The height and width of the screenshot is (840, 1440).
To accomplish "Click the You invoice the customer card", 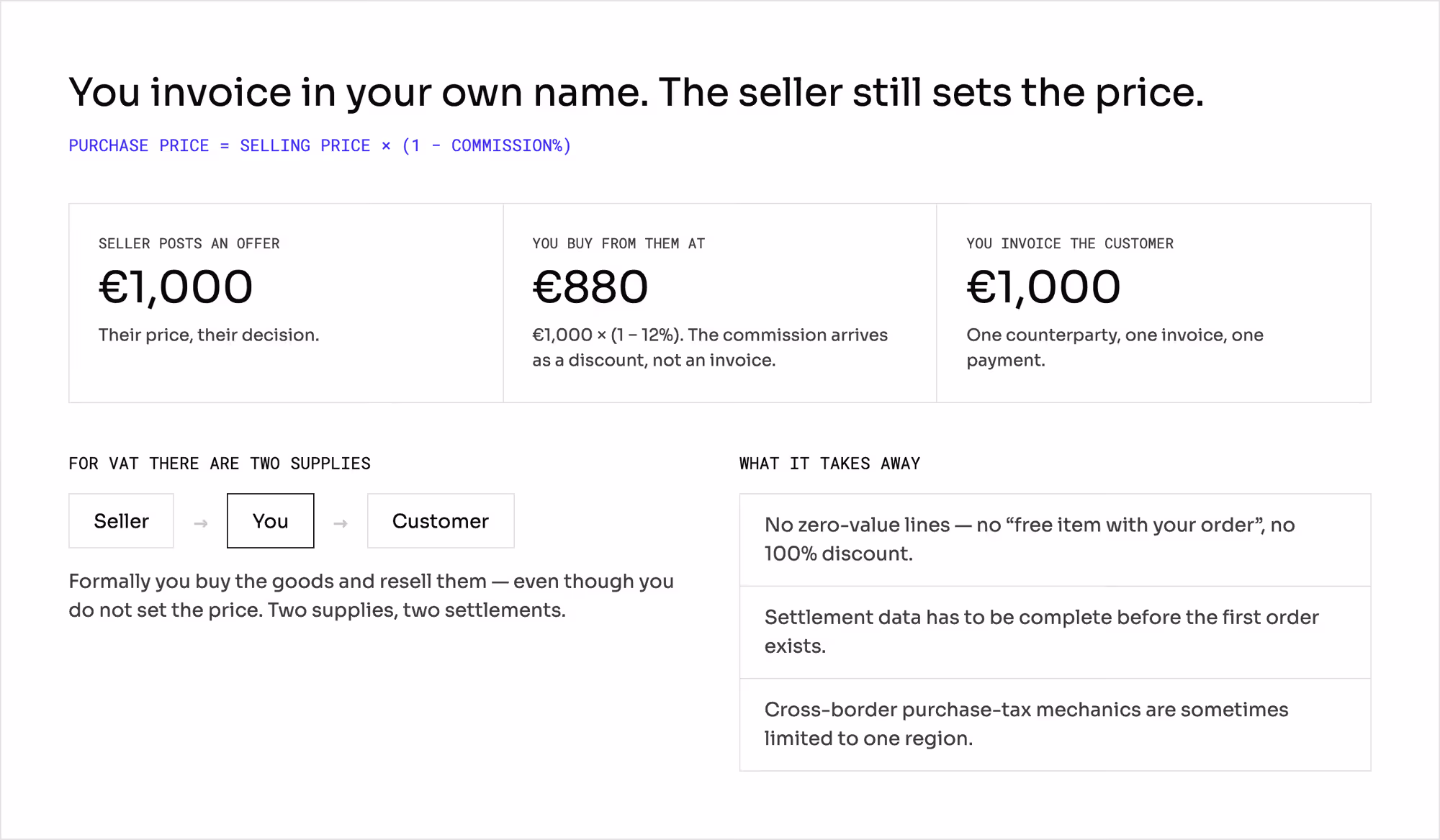I will click(x=1154, y=303).
